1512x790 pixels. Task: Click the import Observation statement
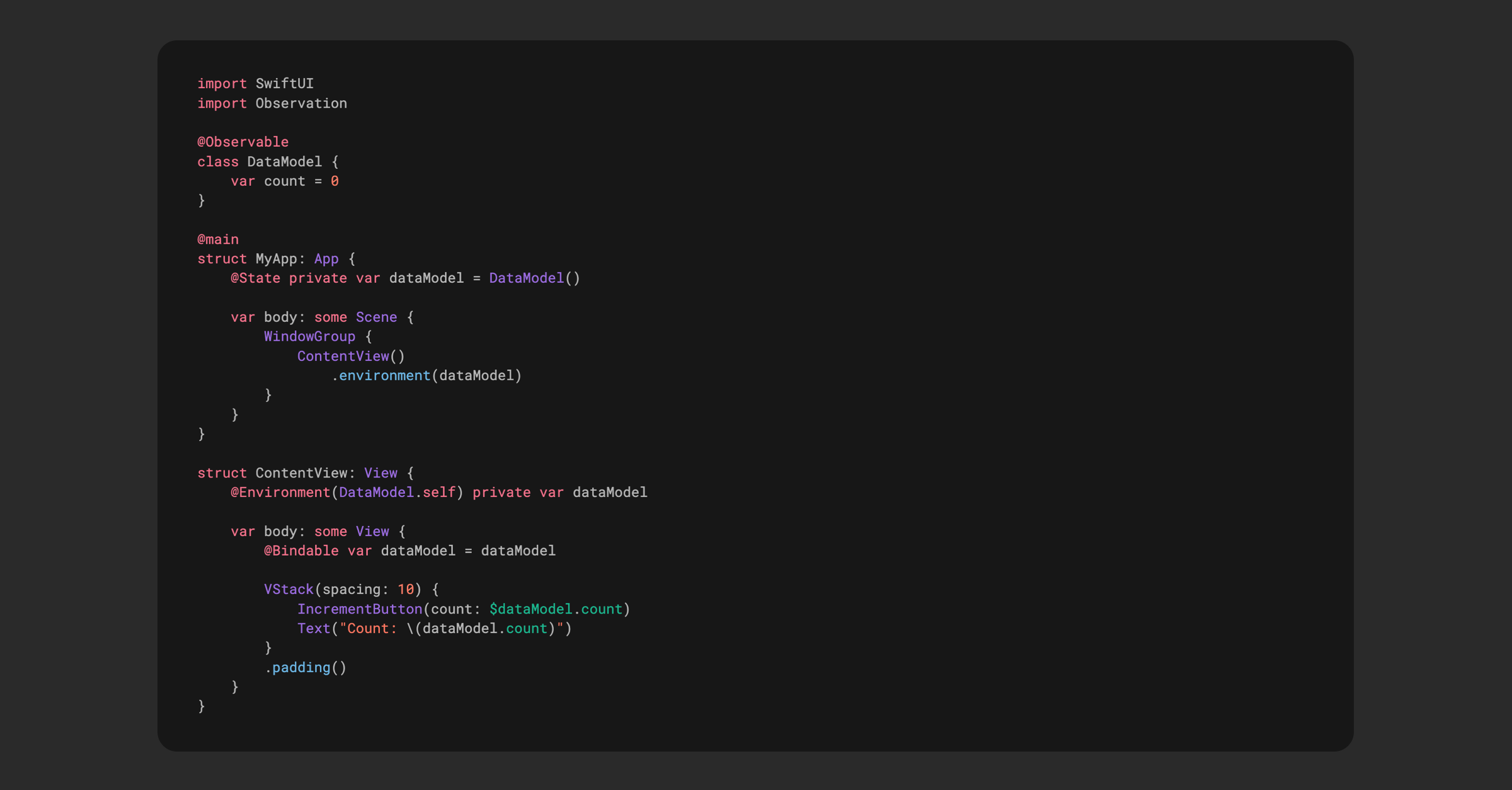point(272,103)
